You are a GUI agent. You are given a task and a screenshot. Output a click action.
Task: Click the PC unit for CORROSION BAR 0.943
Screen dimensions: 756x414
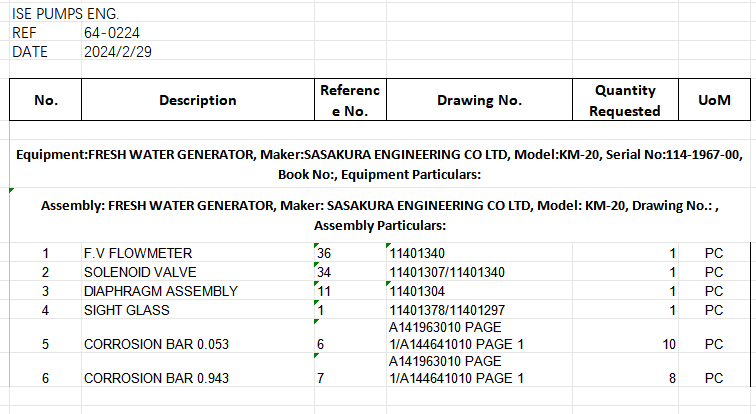click(x=715, y=370)
